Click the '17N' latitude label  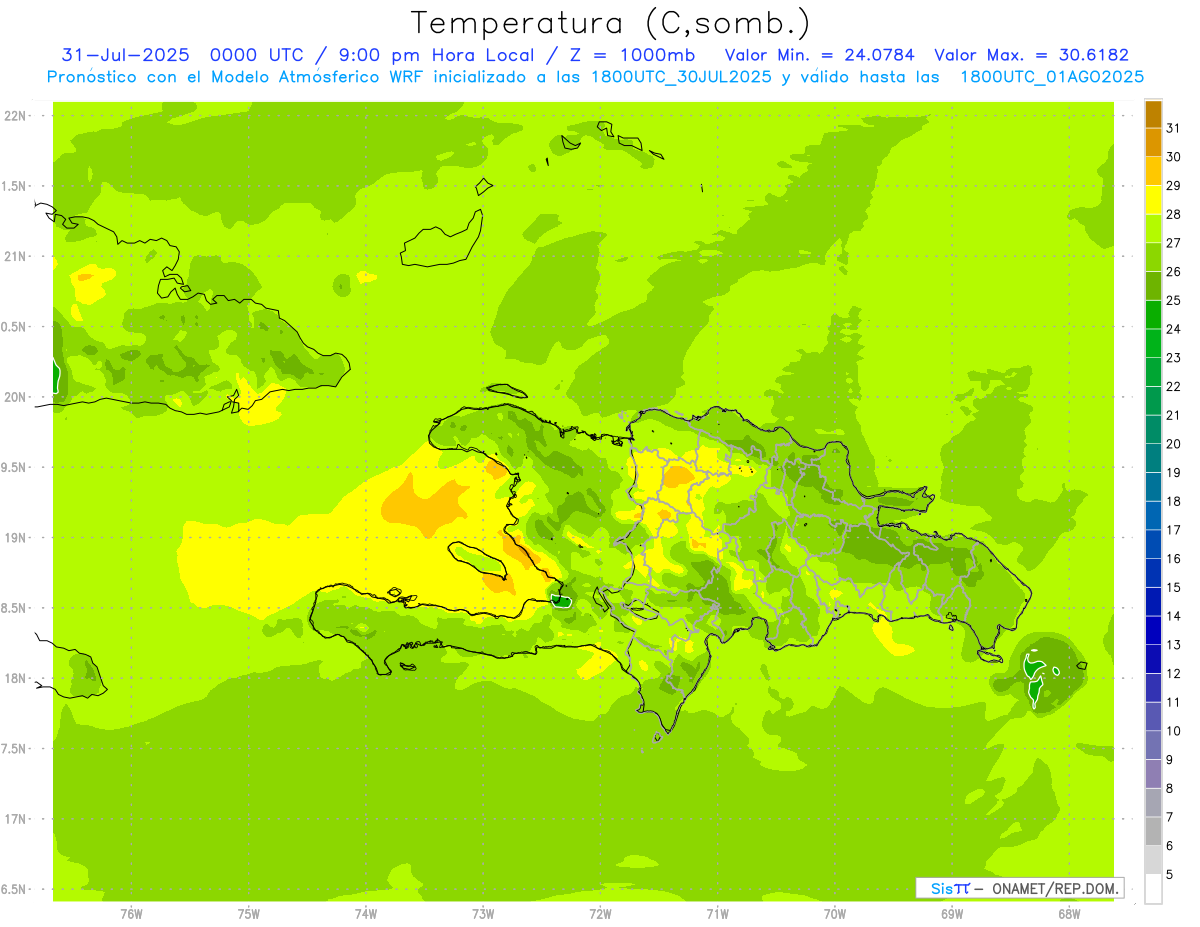pos(16,818)
